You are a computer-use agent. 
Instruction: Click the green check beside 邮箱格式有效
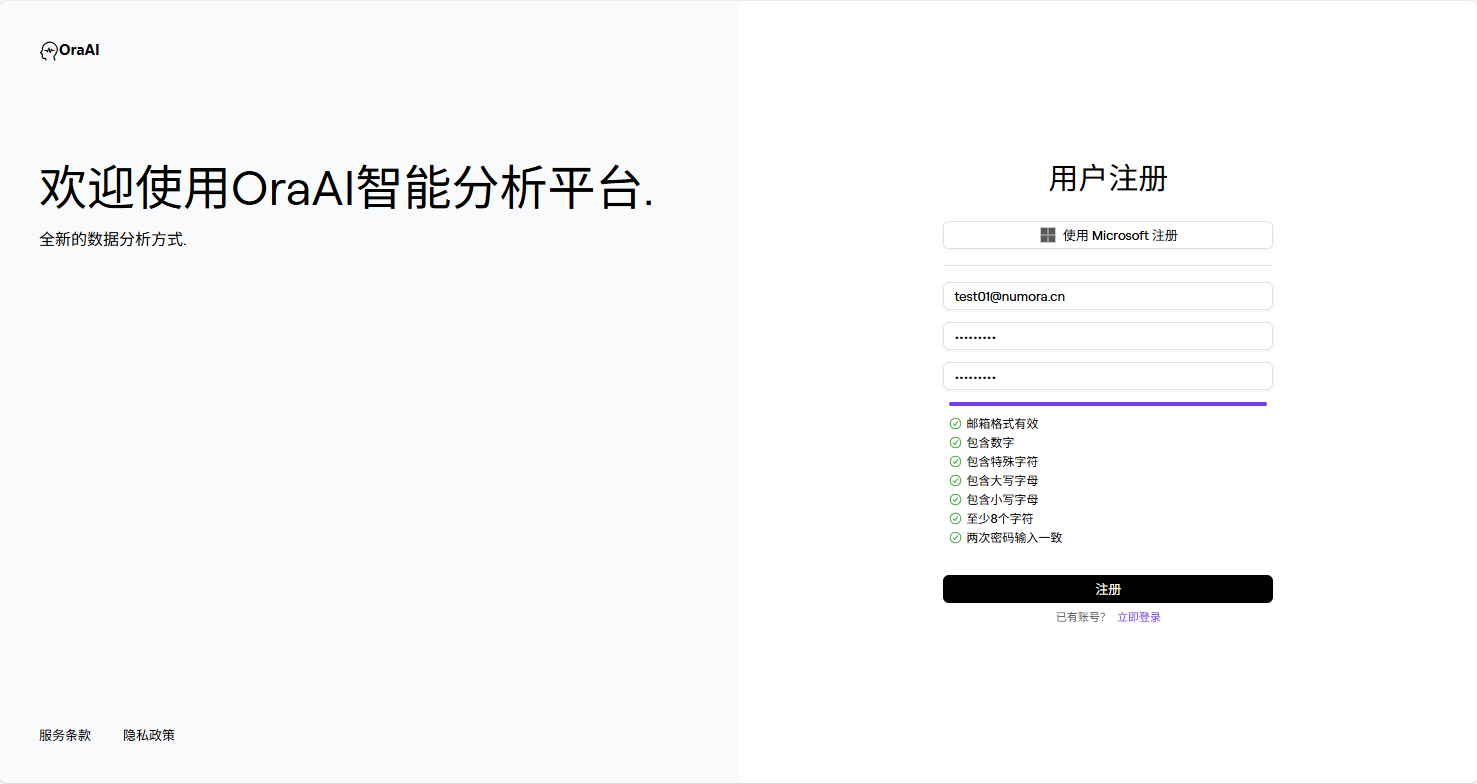(x=954, y=423)
